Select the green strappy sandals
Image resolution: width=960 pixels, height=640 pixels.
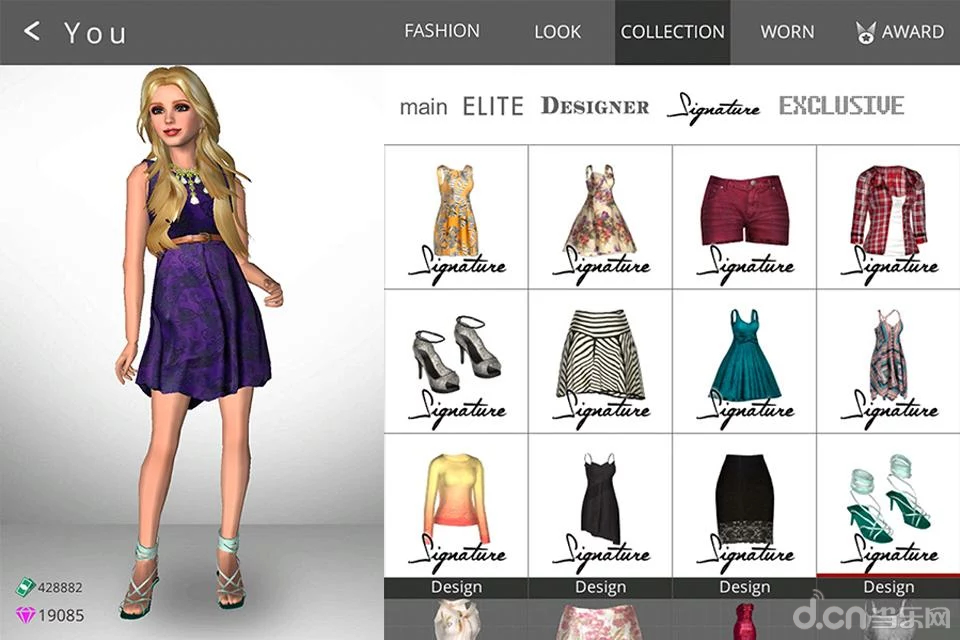point(888,505)
